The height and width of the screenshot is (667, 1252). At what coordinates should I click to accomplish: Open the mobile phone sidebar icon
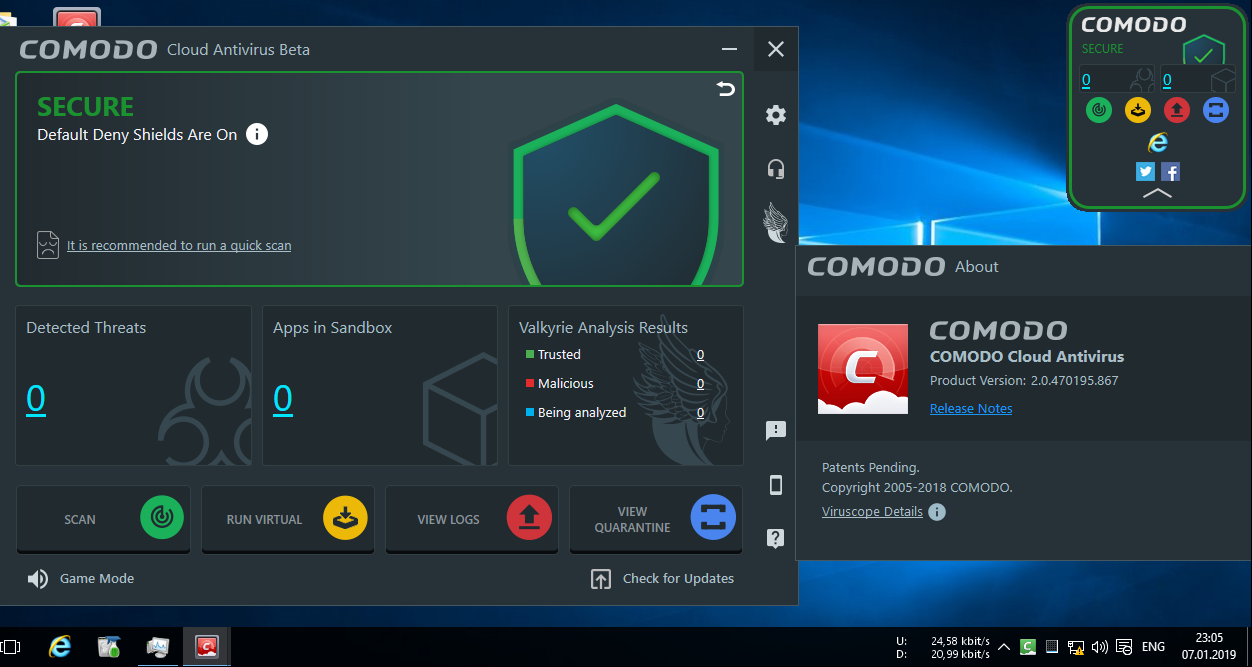tap(776, 485)
